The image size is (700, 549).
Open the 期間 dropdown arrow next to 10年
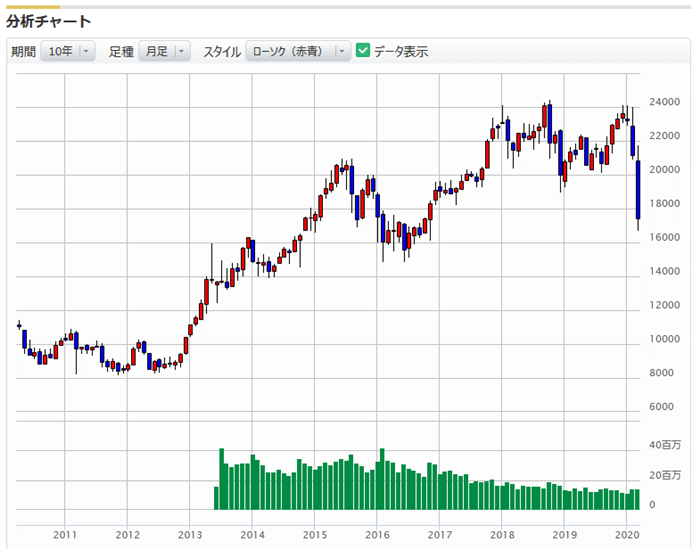[x=86, y=52]
